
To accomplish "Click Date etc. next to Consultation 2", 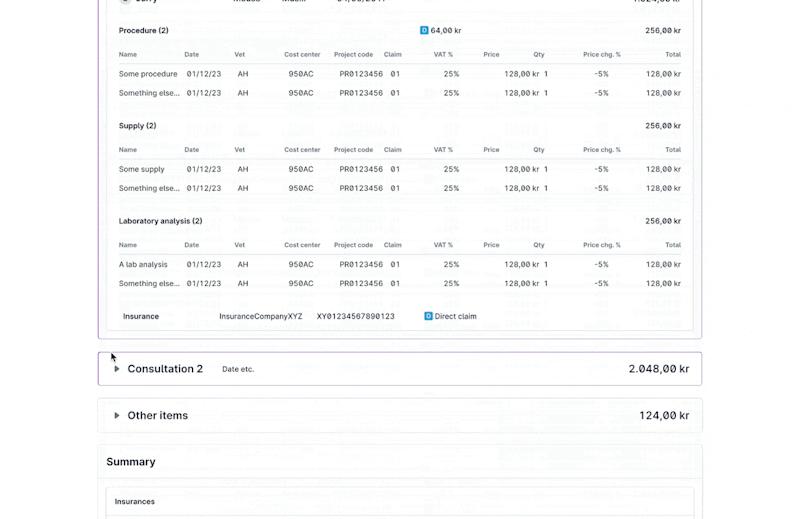I will (238, 369).
